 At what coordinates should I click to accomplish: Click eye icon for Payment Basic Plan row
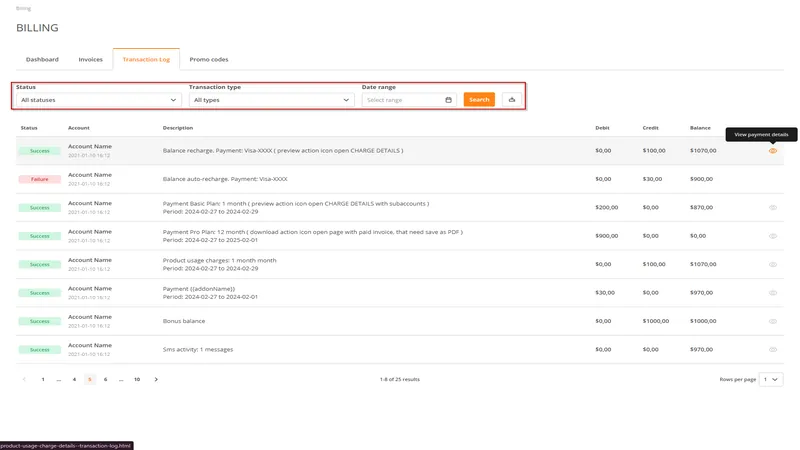[x=773, y=207]
